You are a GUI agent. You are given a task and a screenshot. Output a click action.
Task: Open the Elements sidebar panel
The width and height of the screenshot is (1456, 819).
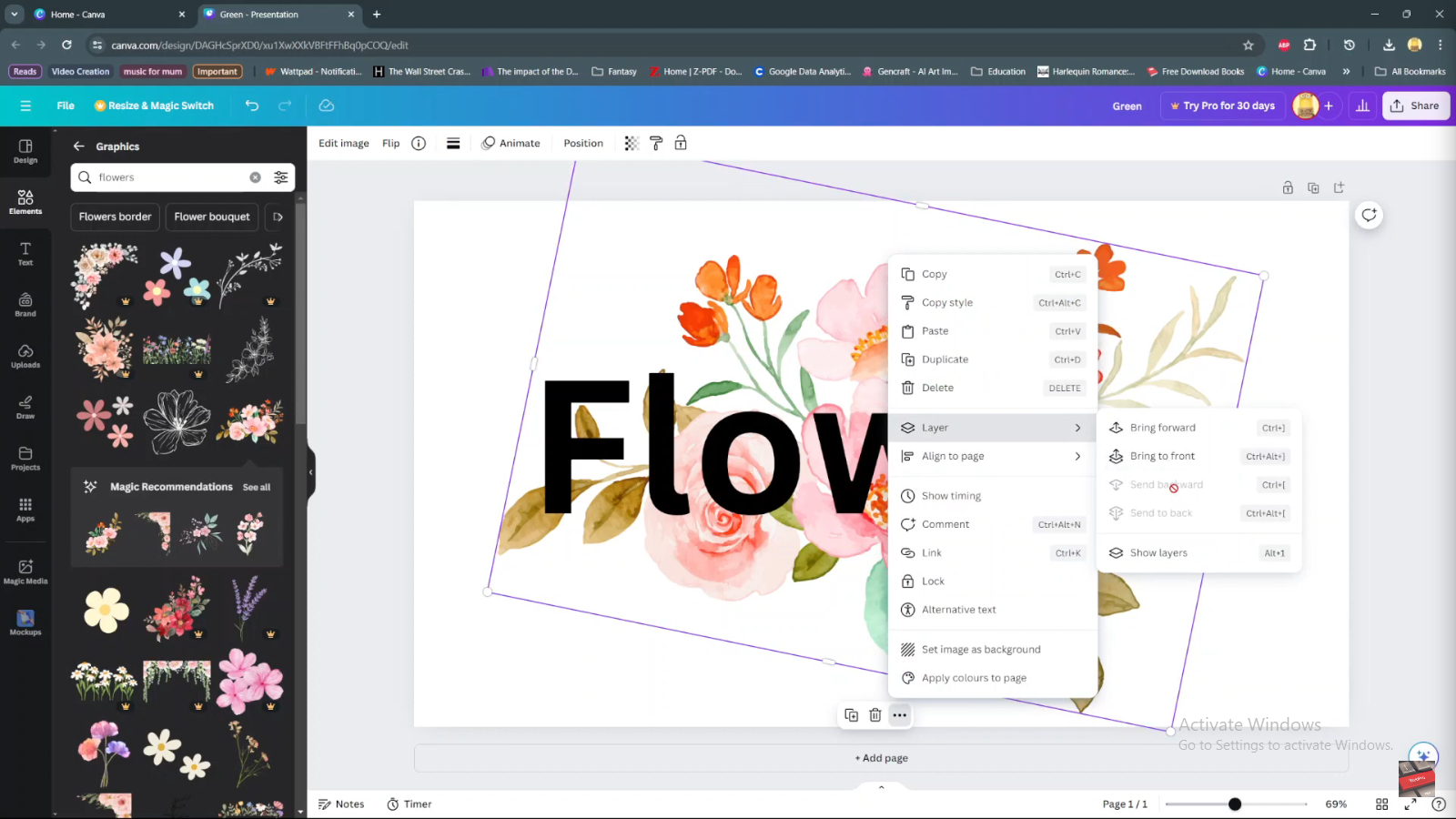point(25,202)
